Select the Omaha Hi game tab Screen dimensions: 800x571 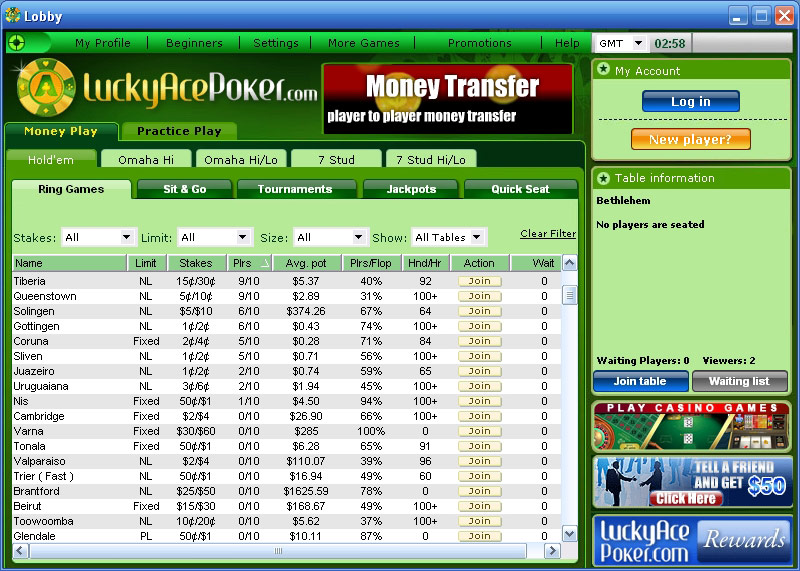point(146,160)
